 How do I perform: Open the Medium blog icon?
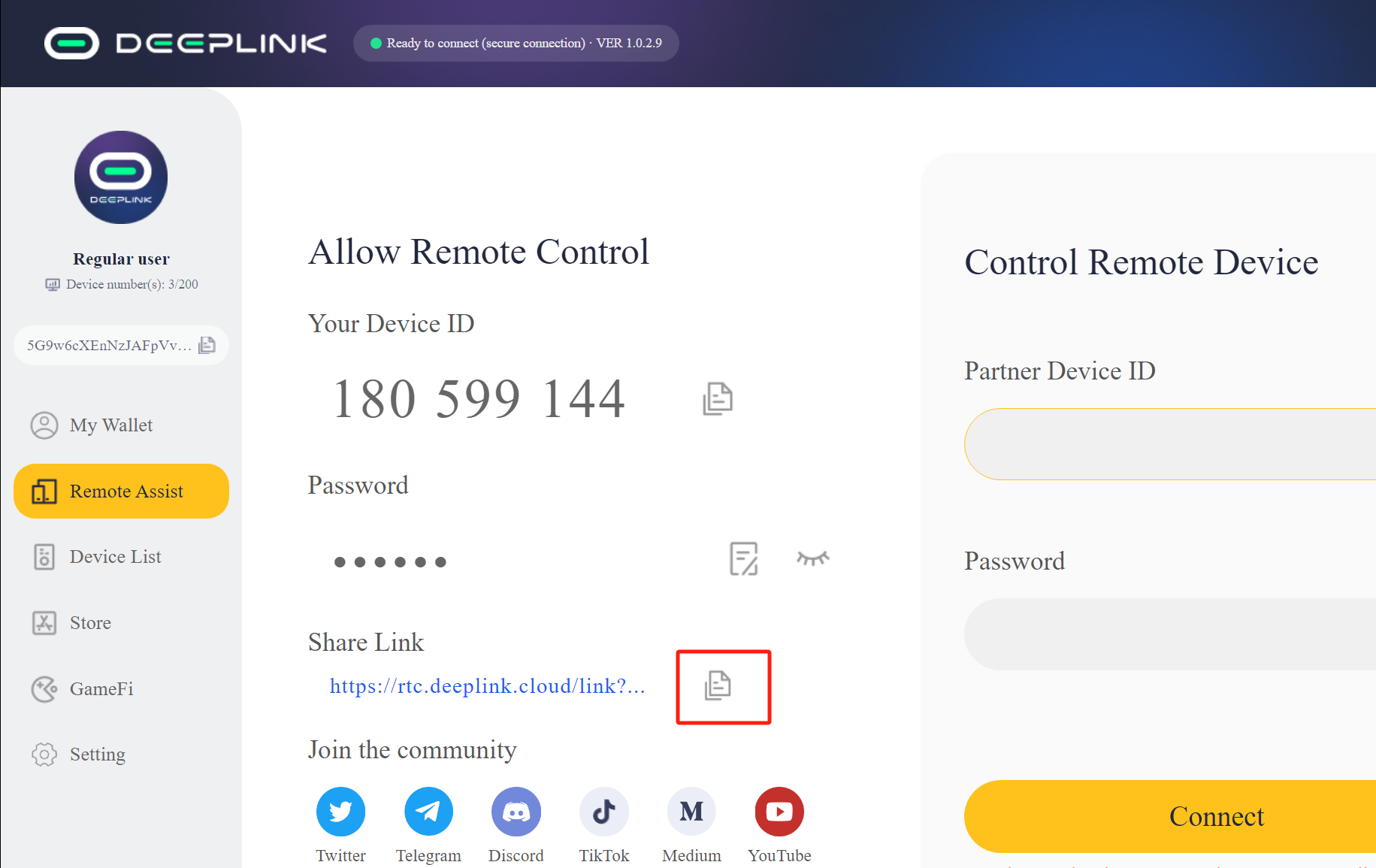tap(691, 812)
